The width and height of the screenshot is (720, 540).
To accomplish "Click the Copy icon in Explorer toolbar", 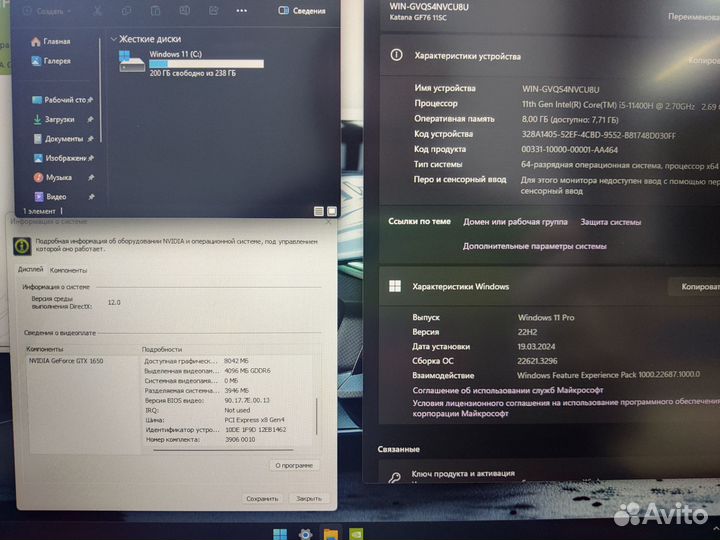I will click(127, 11).
